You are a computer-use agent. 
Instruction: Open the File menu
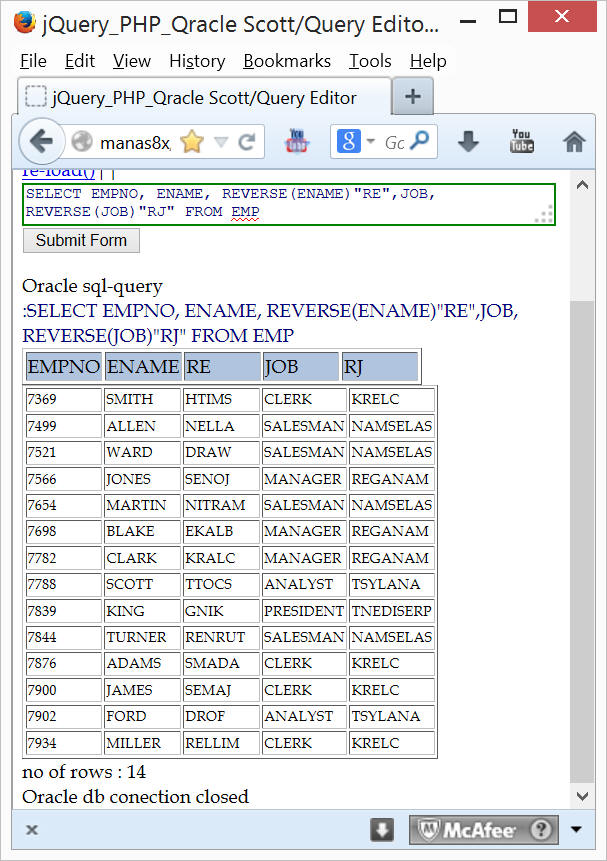coord(34,61)
